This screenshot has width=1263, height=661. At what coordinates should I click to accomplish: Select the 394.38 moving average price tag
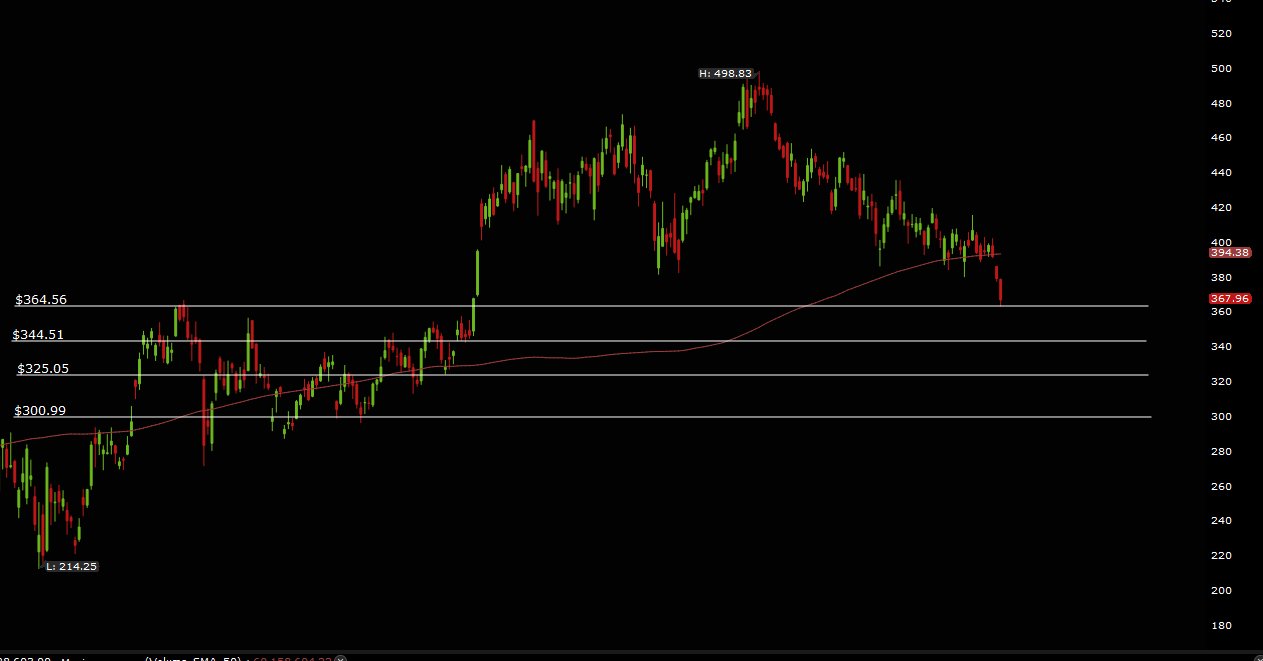pos(1230,253)
